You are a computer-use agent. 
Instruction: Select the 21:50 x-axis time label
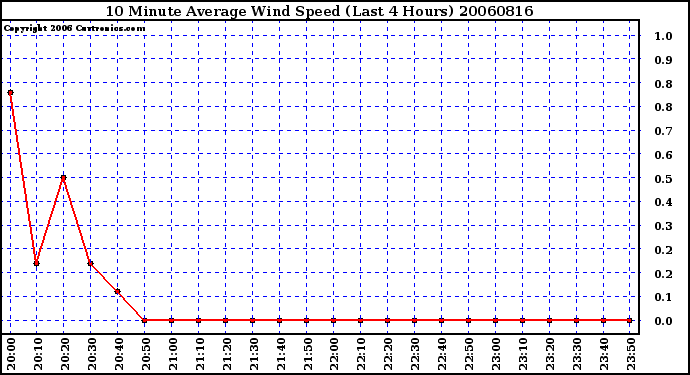(x=308, y=354)
